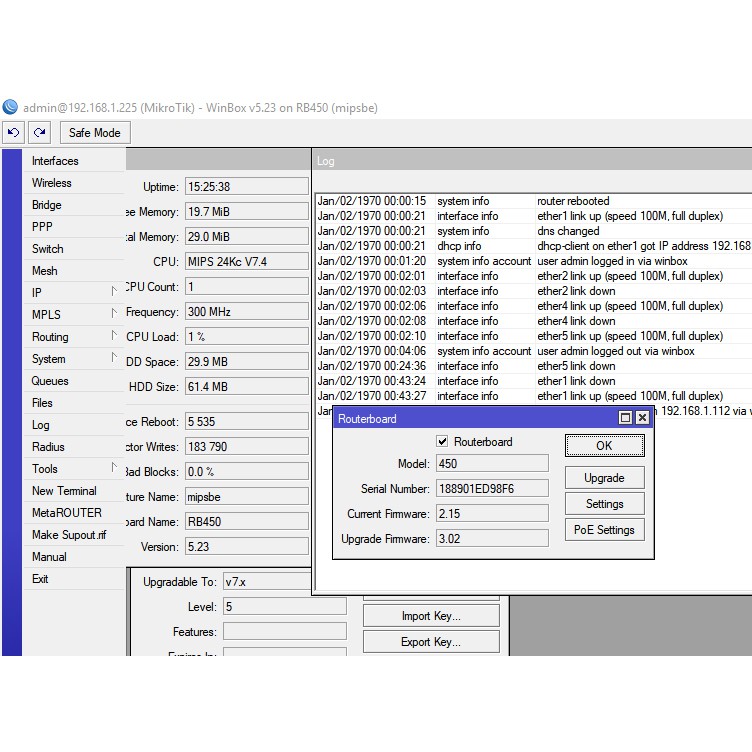Screen dimensions: 752x752
Task: Click the WinBox logo in title bar
Action: (x=10, y=107)
